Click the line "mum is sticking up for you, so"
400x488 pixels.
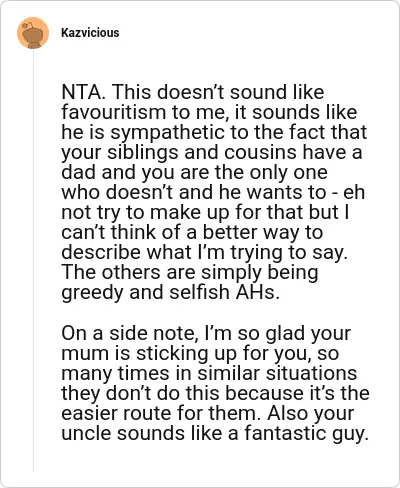[200, 353]
